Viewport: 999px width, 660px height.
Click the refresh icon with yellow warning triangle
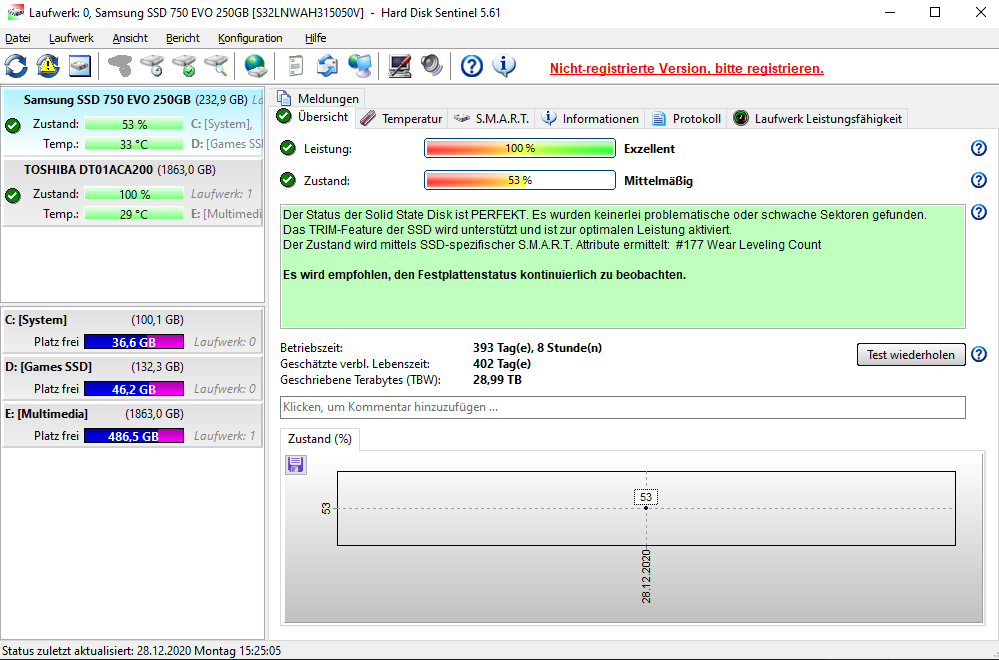pyautogui.click(x=48, y=66)
